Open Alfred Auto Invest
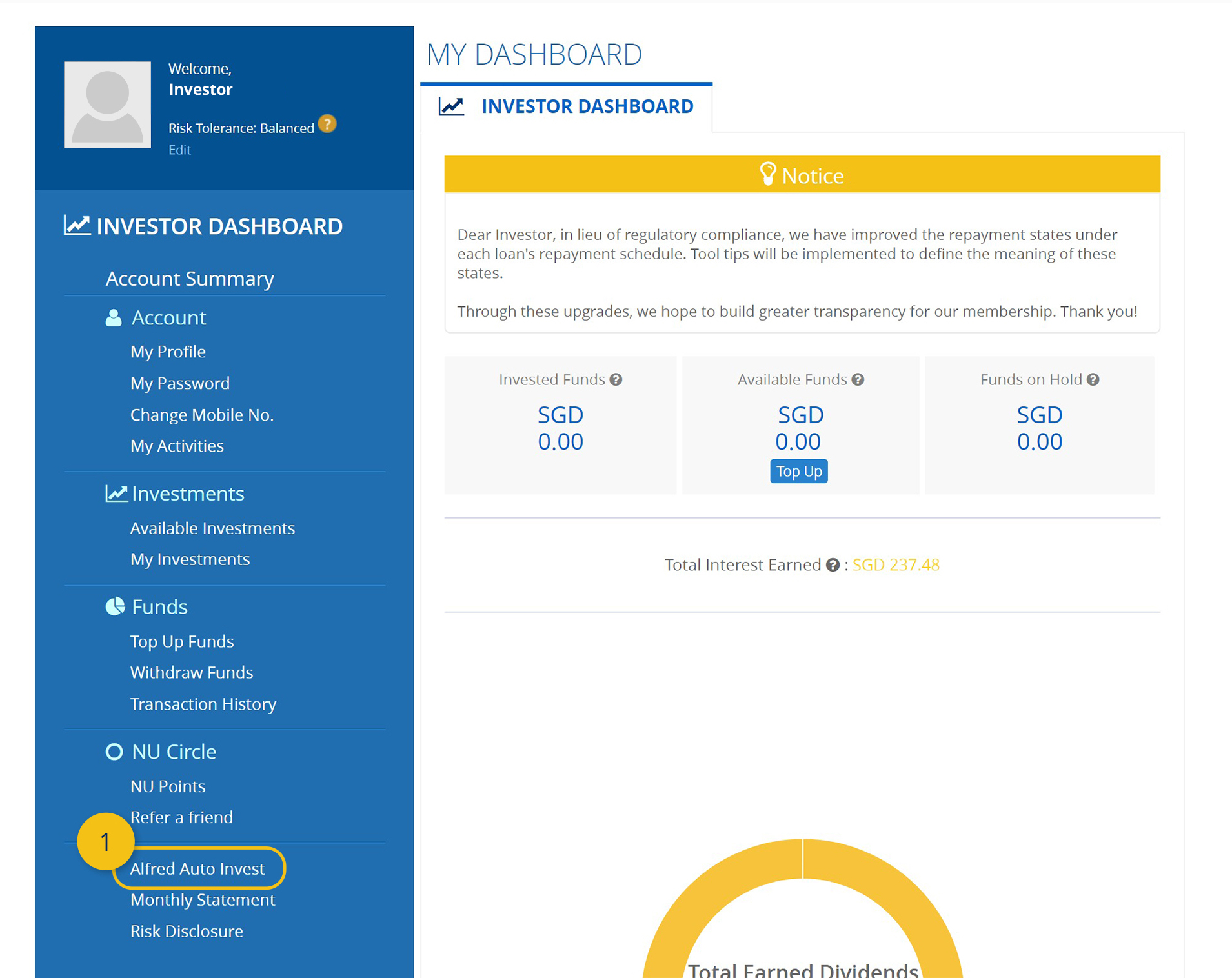This screenshot has width=1232, height=978. point(197,868)
